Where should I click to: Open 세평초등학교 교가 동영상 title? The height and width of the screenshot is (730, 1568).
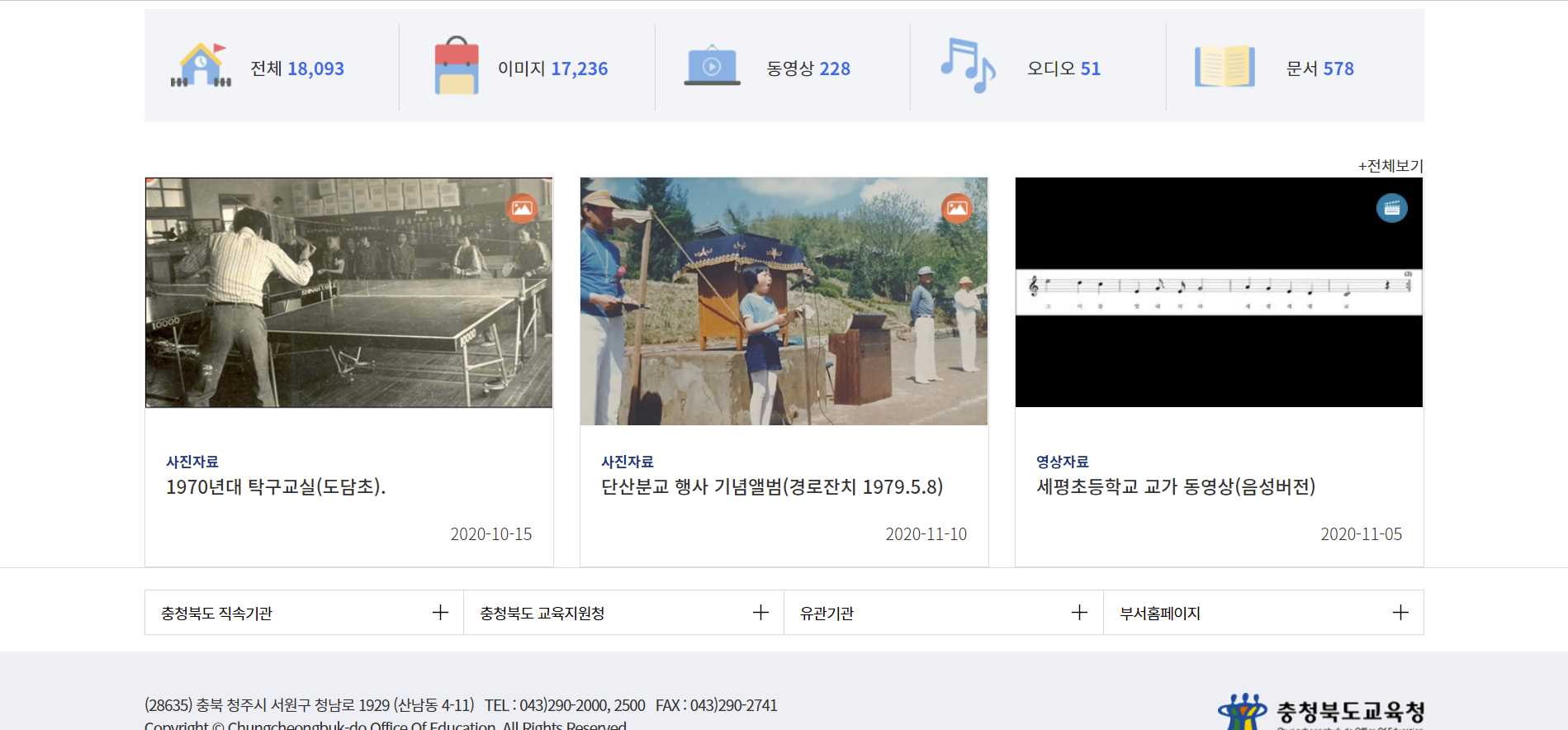pyautogui.click(x=1175, y=487)
